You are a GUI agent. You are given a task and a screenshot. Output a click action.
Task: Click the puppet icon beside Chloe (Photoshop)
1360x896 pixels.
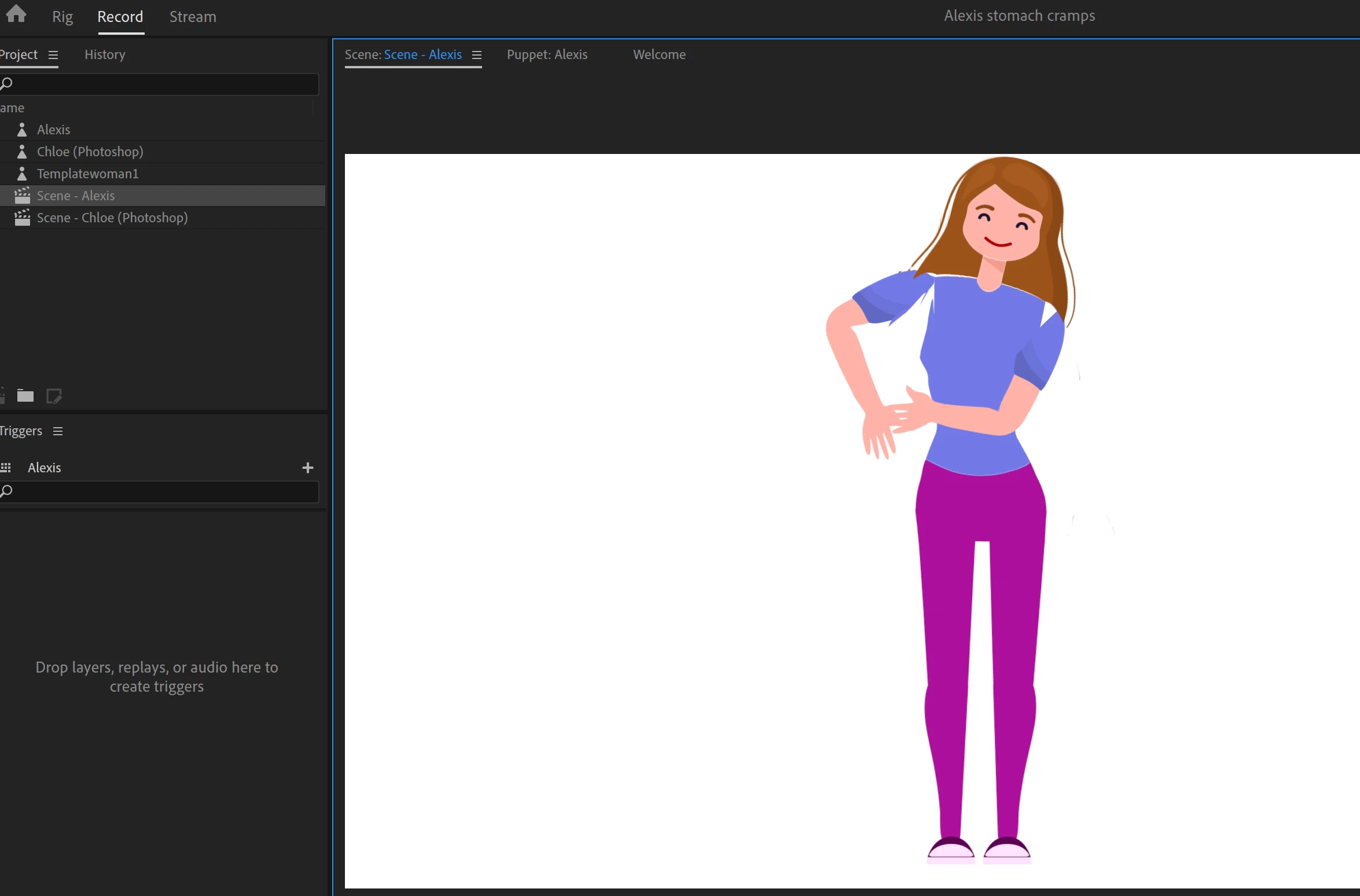coord(22,151)
